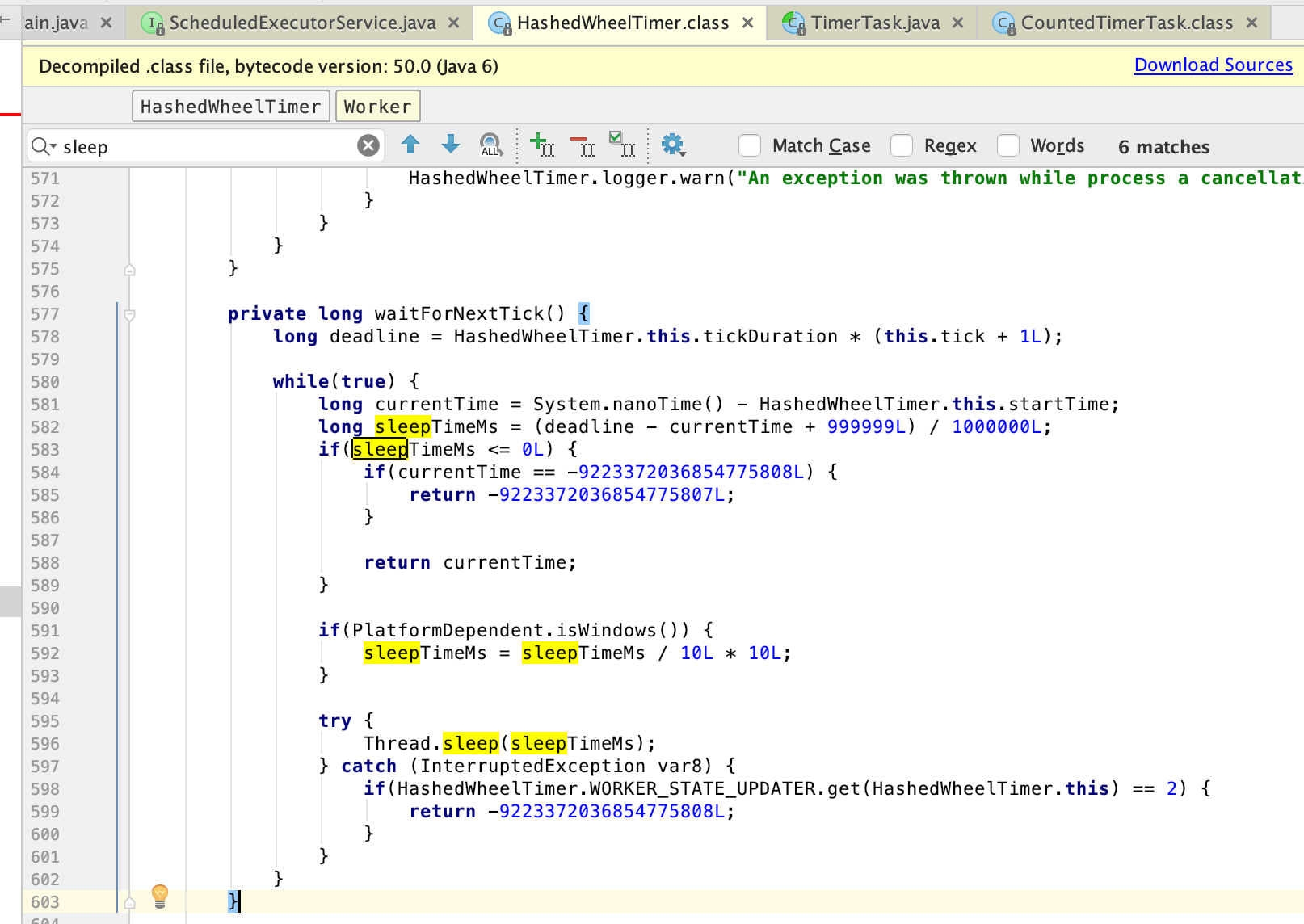This screenshot has height=924, width=1304.
Task: Click 'return currentTime;' on line 588
Action: coord(470,563)
